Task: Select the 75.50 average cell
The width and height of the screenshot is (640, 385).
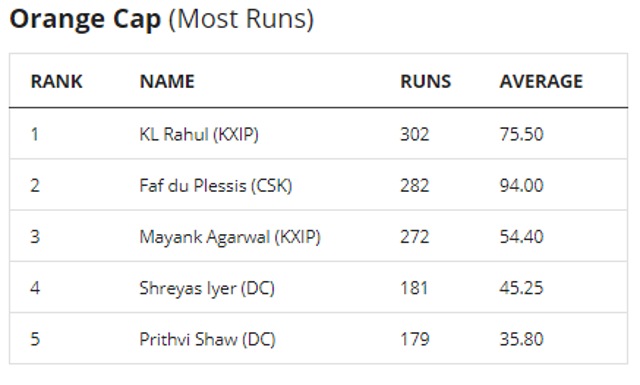Action: pyautogui.click(x=522, y=134)
